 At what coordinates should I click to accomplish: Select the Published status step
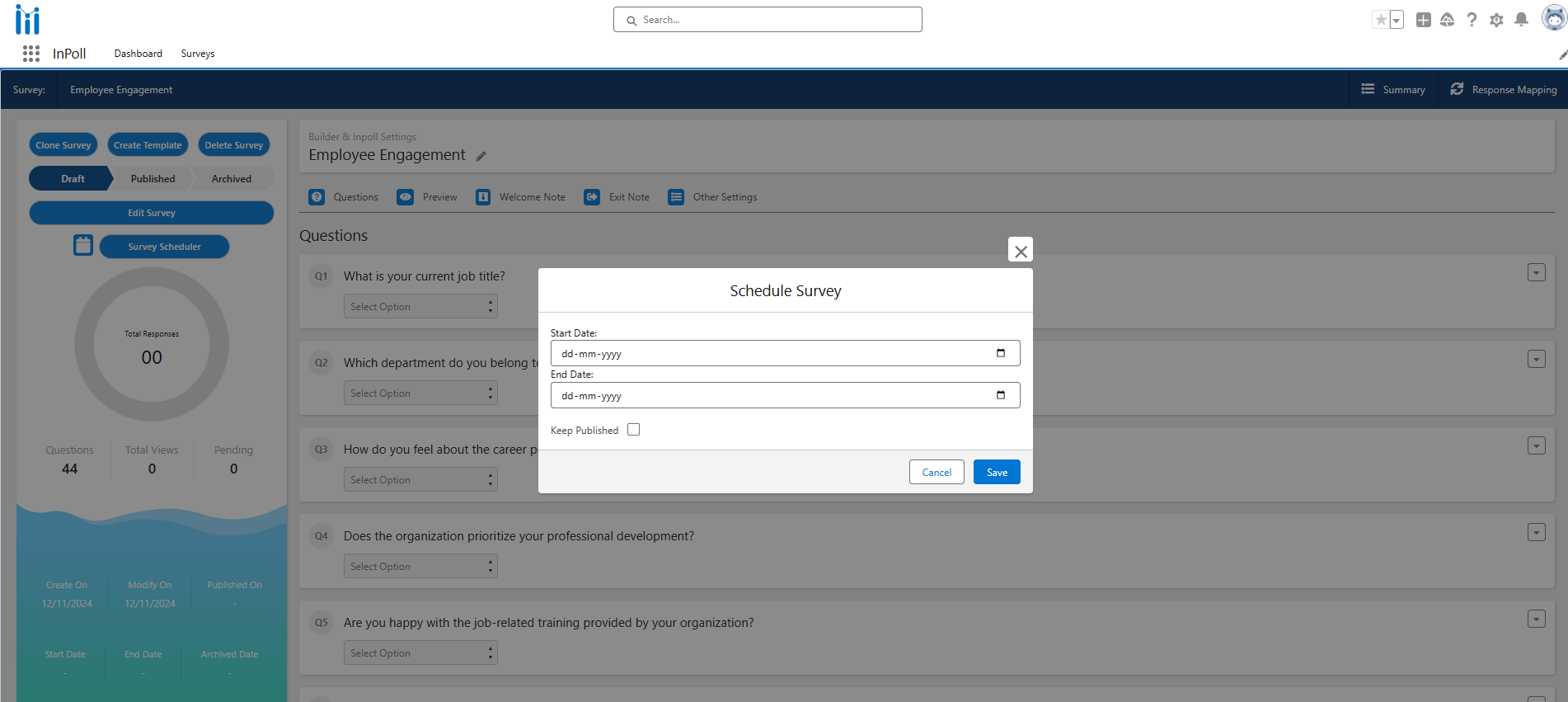[153, 179]
